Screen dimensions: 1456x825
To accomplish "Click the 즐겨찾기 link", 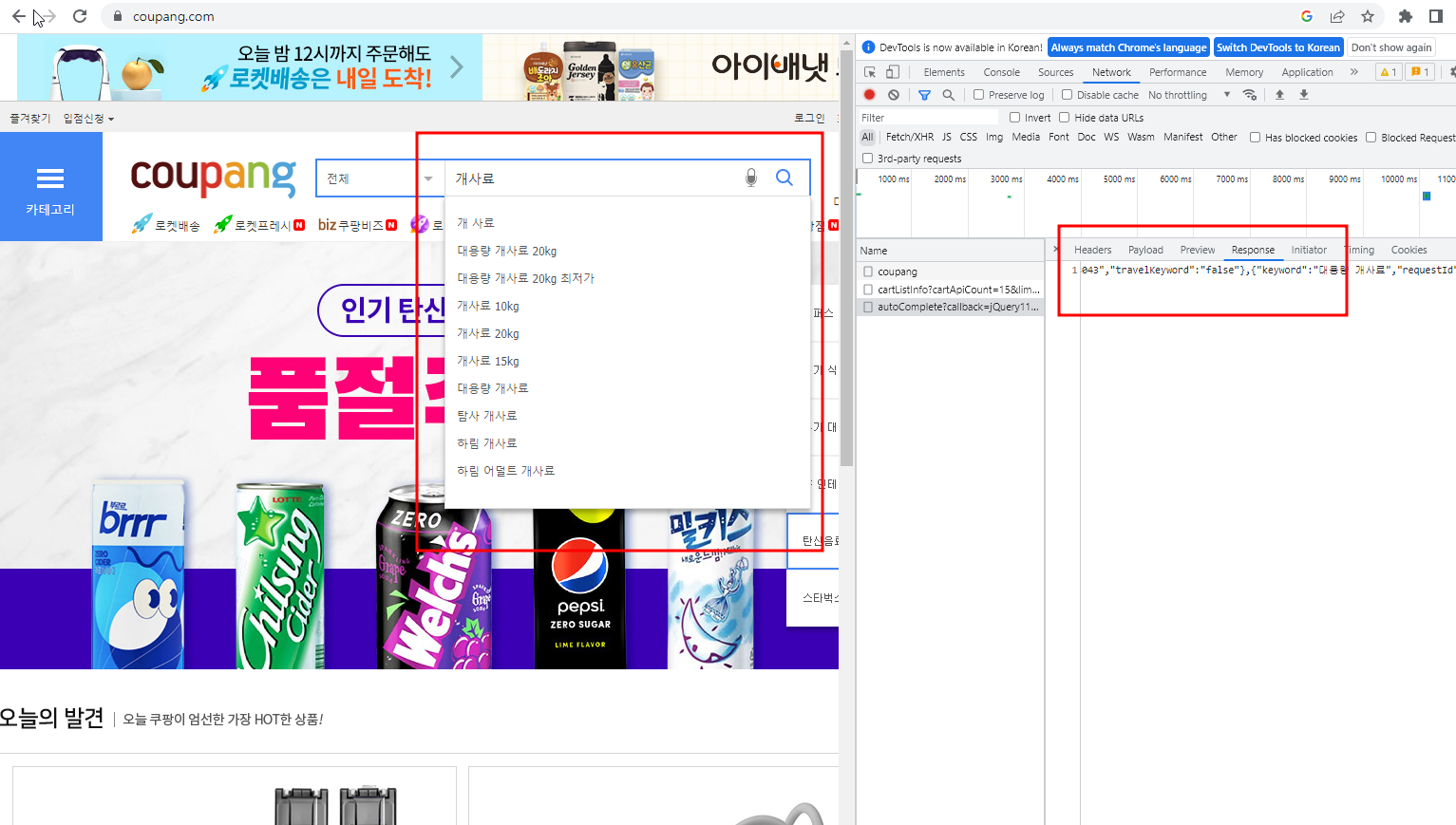I will [30, 119].
